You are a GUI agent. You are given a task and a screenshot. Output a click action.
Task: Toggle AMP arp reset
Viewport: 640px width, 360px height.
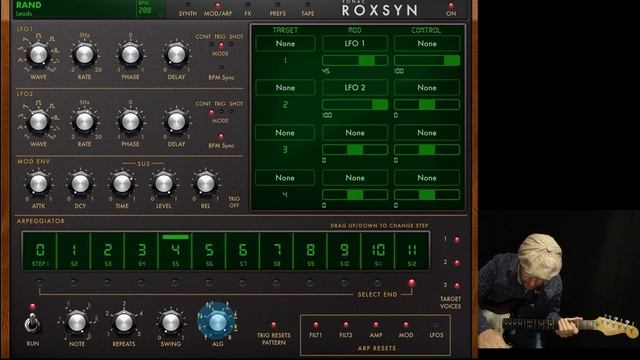[x=376, y=325]
